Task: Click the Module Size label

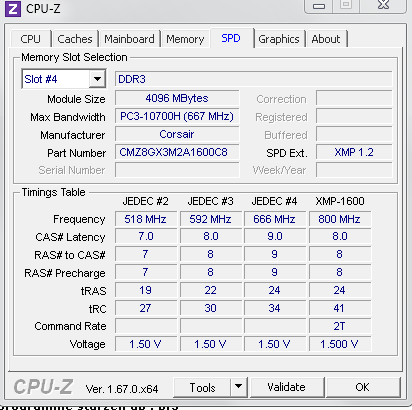Action: 76,99
